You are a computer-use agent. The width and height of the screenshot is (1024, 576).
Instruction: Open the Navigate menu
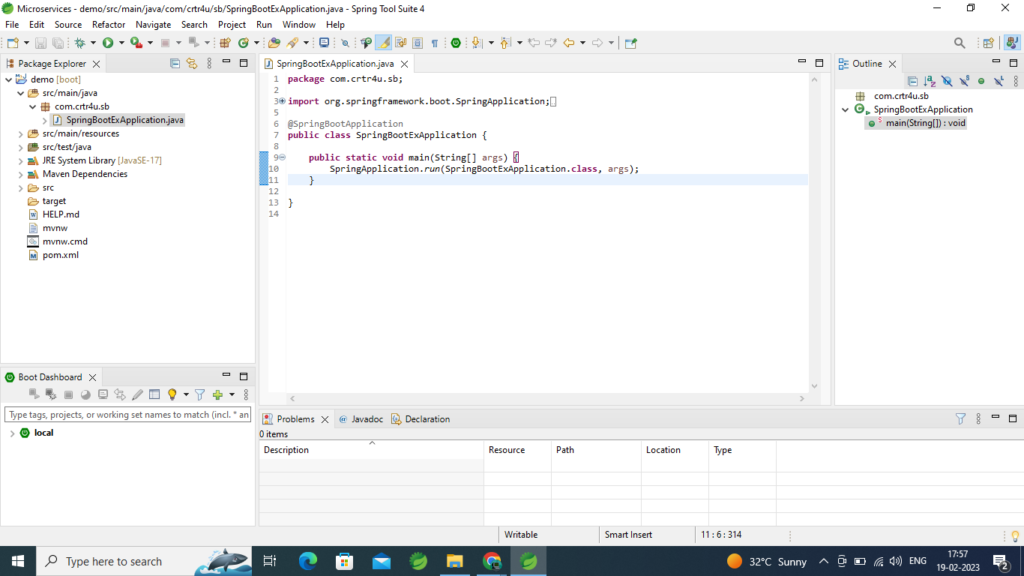click(x=153, y=25)
